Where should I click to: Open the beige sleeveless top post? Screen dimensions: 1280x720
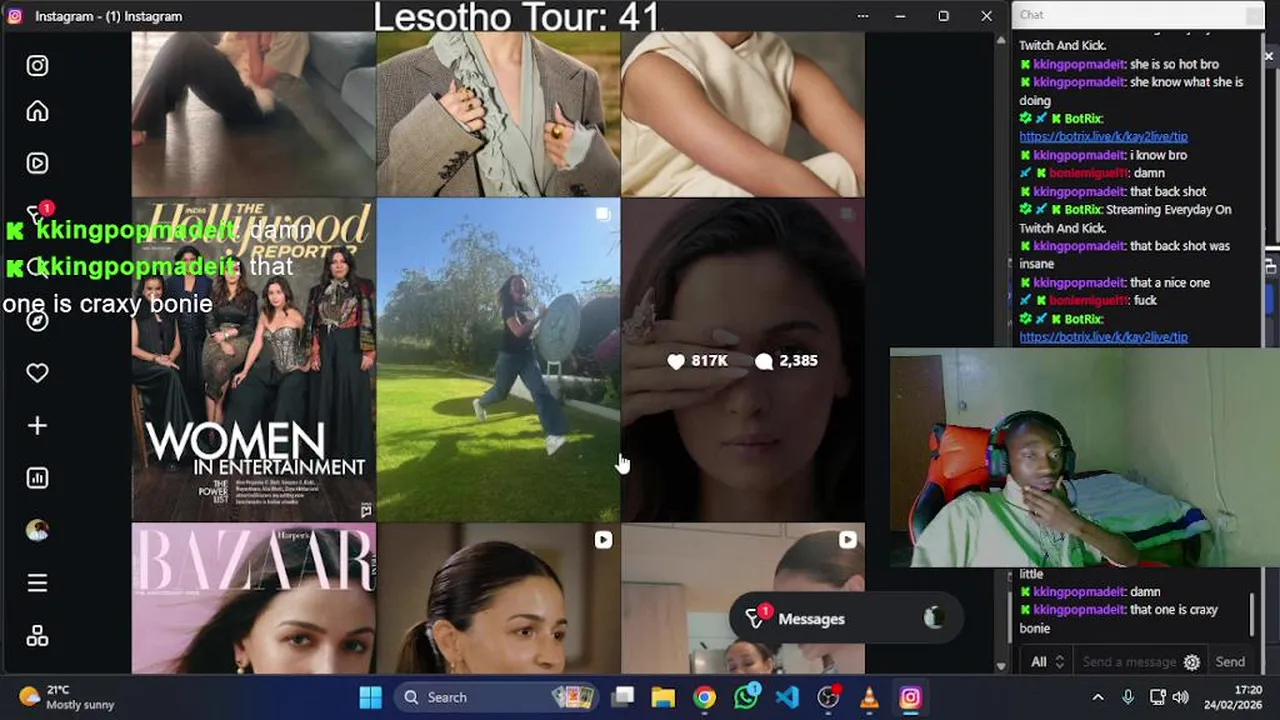(x=742, y=113)
